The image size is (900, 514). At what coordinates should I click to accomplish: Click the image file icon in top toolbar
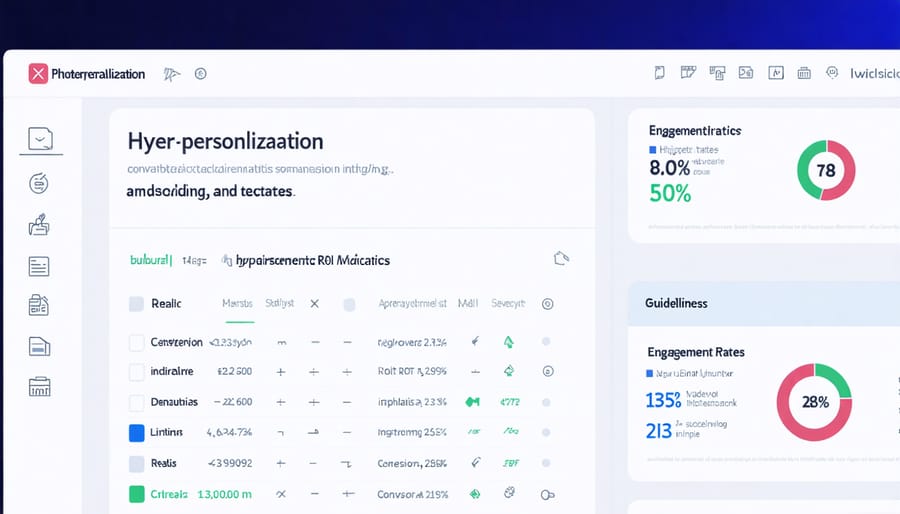[746, 72]
